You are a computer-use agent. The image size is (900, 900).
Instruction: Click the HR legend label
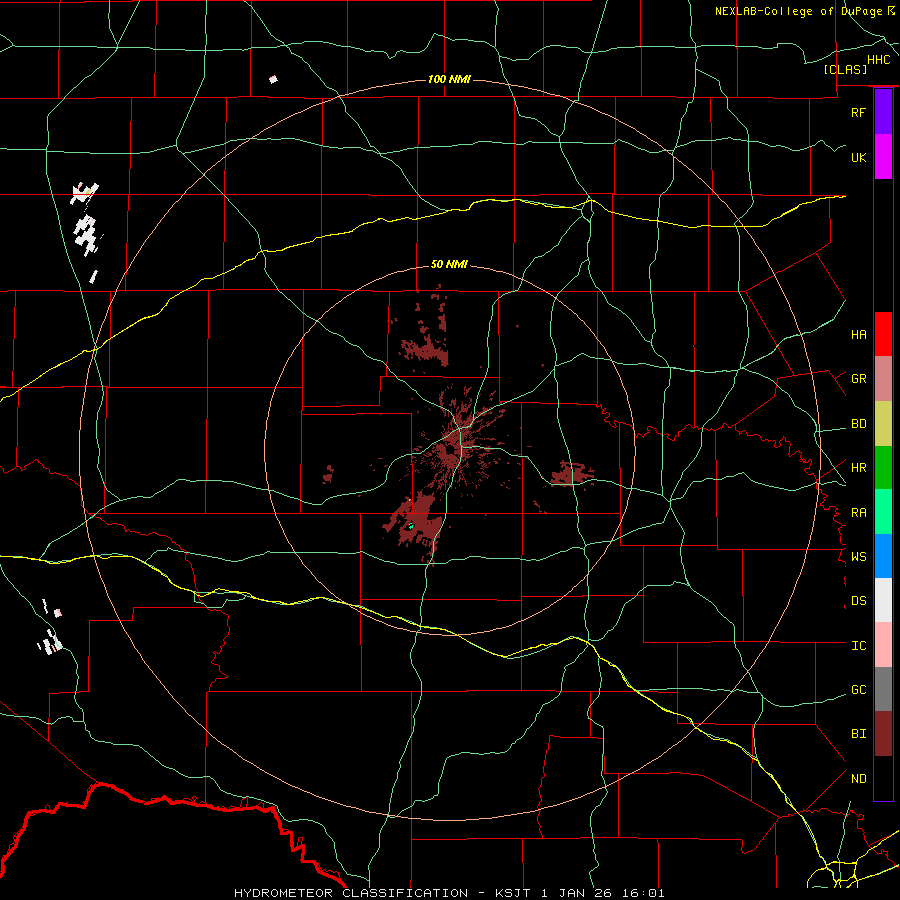tap(859, 468)
